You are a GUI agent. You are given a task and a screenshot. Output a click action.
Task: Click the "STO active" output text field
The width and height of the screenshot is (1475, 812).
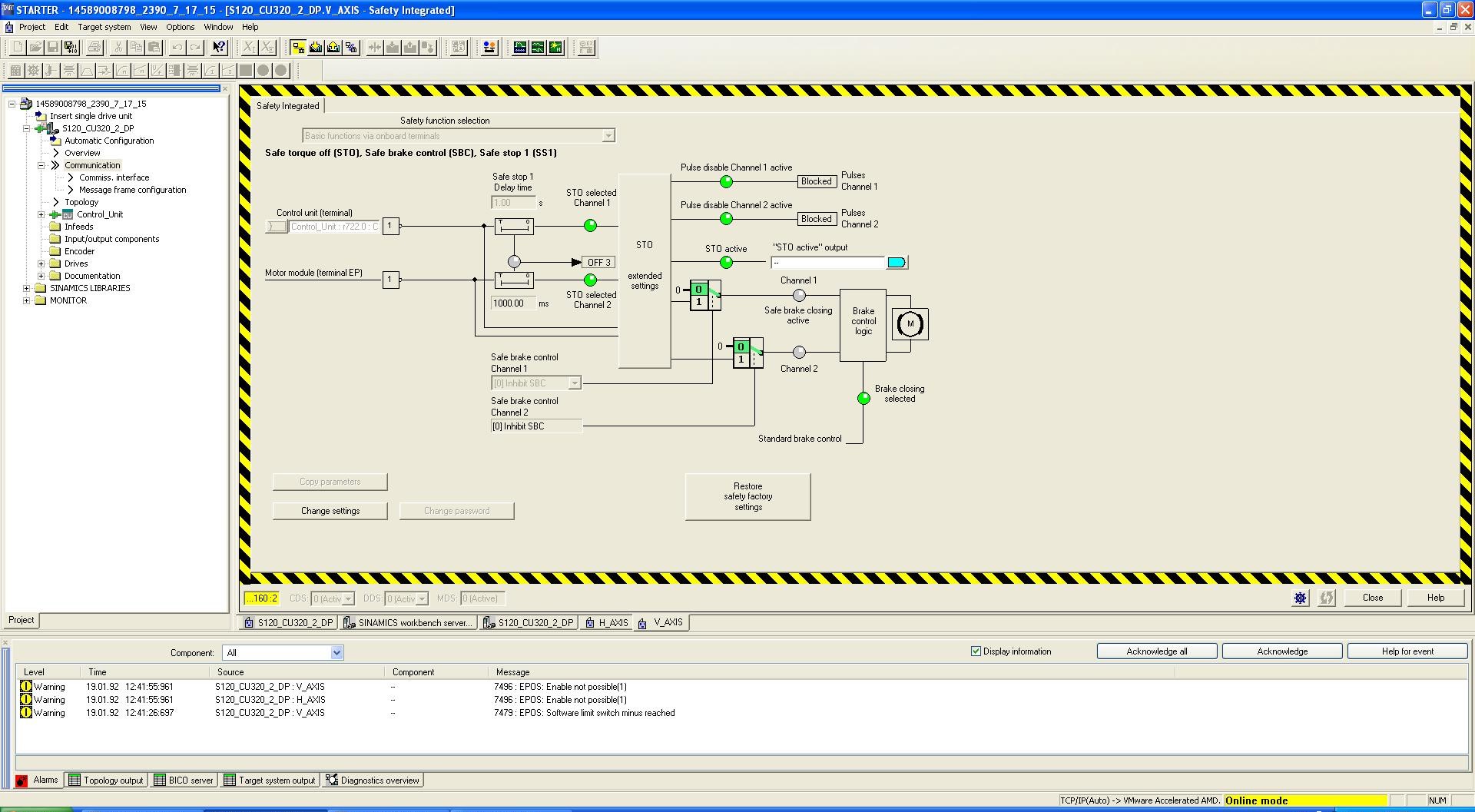click(x=828, y=263)
